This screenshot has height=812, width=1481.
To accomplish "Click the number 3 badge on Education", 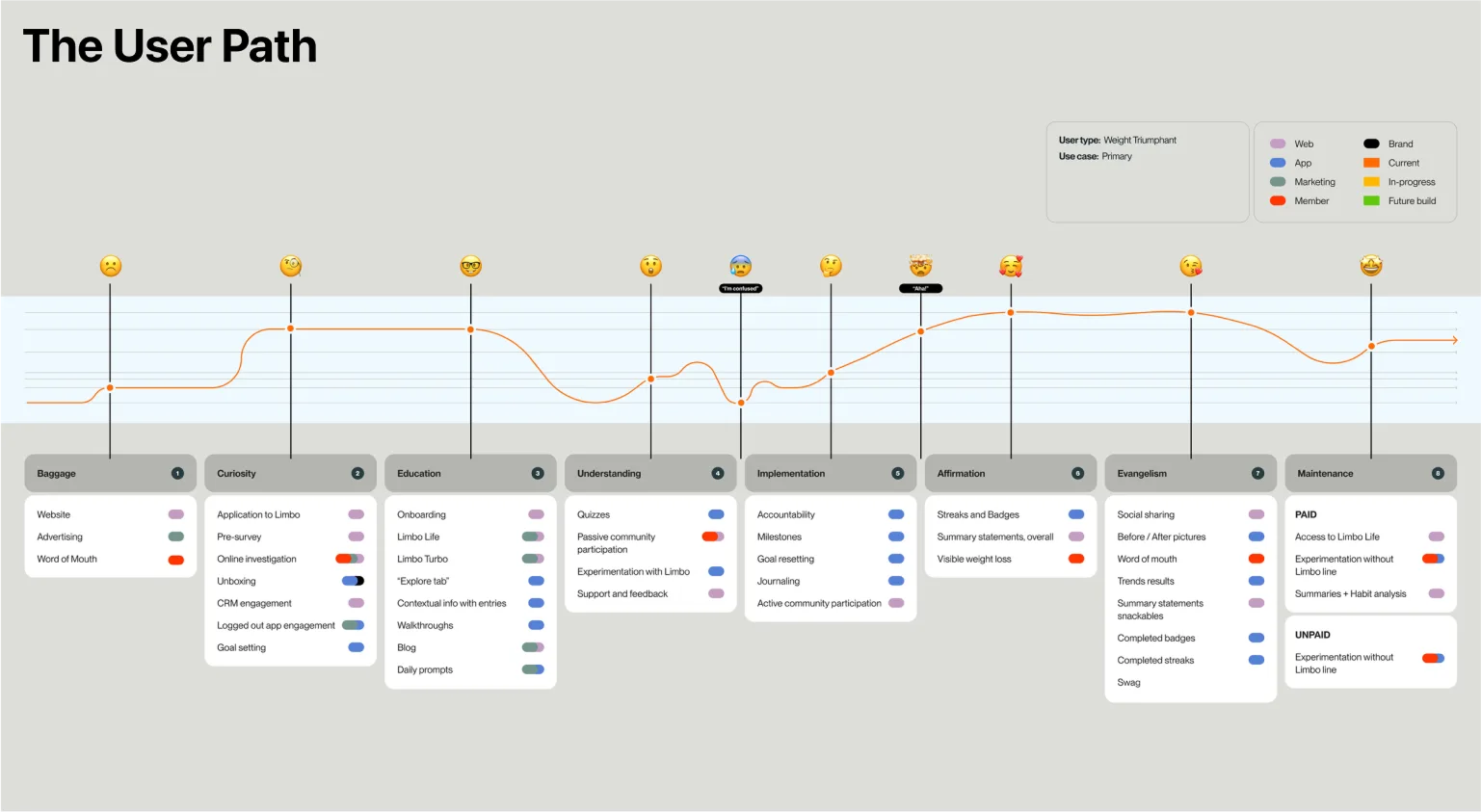I will tap(538, 473).
